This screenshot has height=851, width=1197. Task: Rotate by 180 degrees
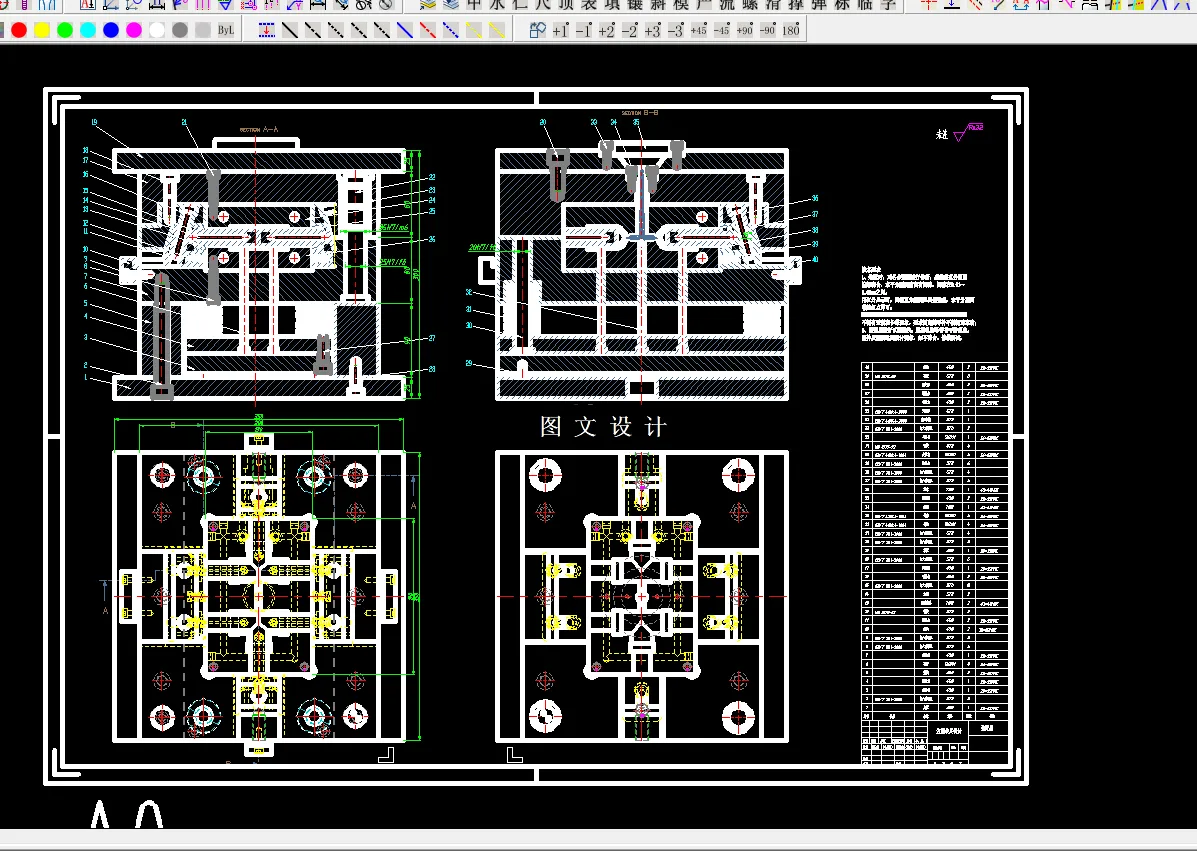[x=791, y=30]
